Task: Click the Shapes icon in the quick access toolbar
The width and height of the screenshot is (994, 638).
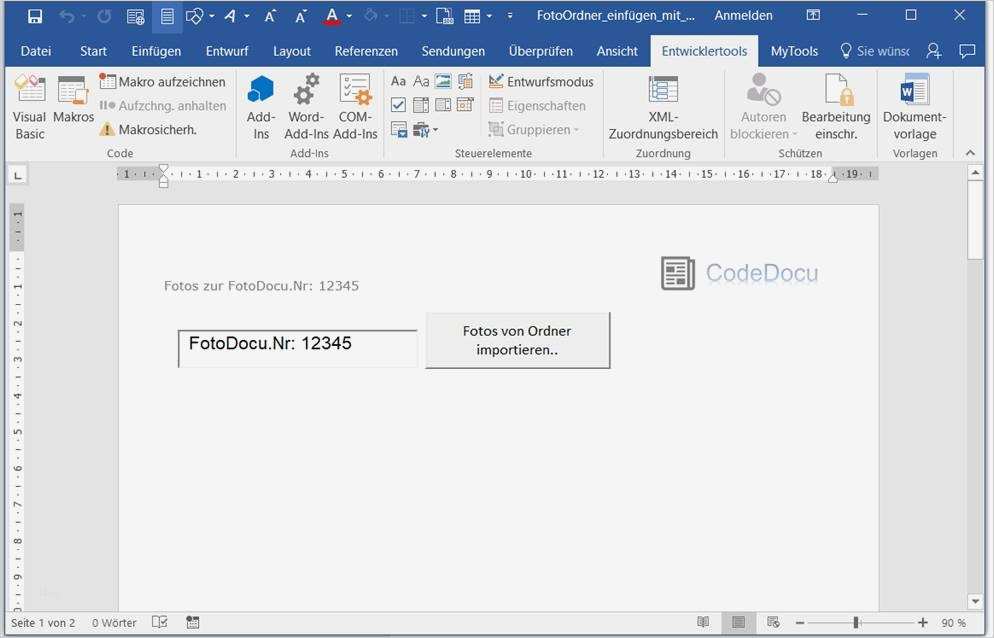Action: pos(194,16)
